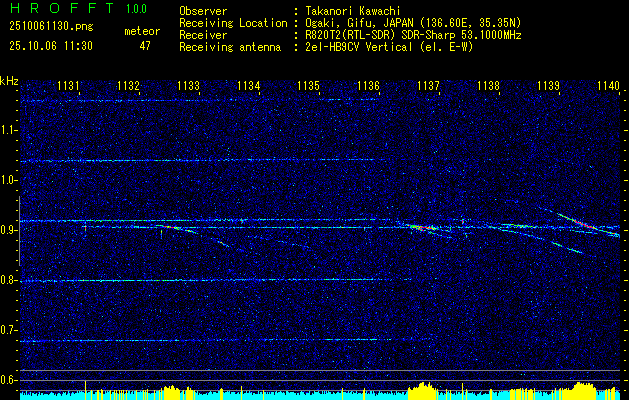The height and width of the screenshot is (400, 629).
Task: Click time marker 1136
Action: coord(368,86)
